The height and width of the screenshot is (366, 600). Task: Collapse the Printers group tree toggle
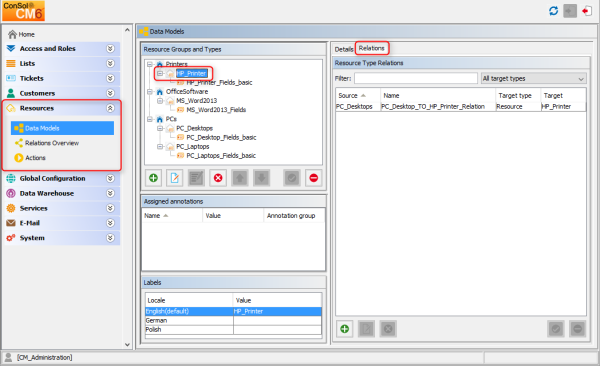(150, 64)
